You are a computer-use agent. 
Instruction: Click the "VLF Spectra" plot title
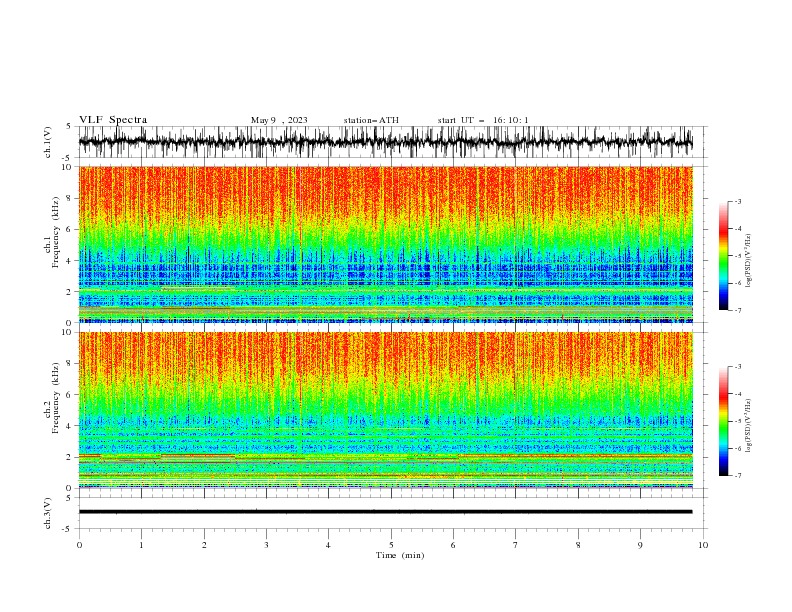pyautogui.click(x=113, y=120)
